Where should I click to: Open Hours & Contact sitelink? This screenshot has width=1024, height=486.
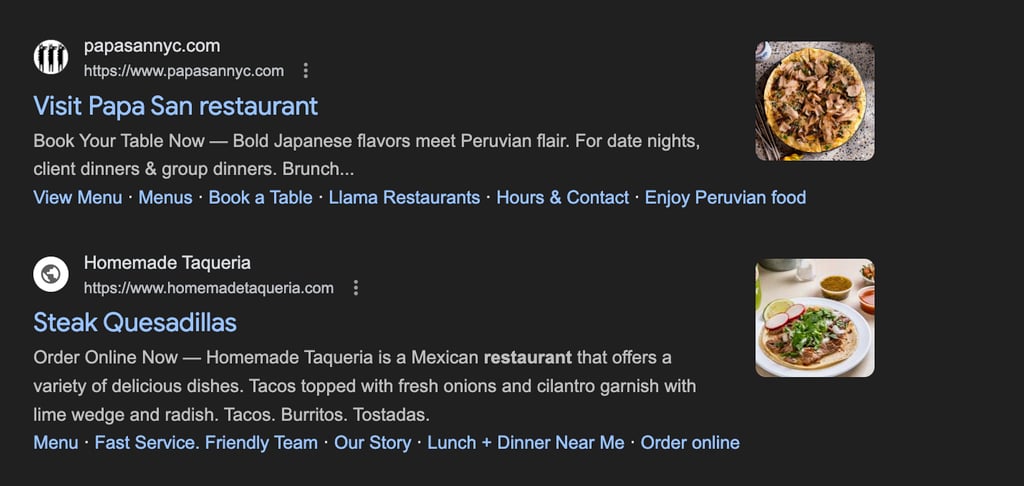(562, 197)
